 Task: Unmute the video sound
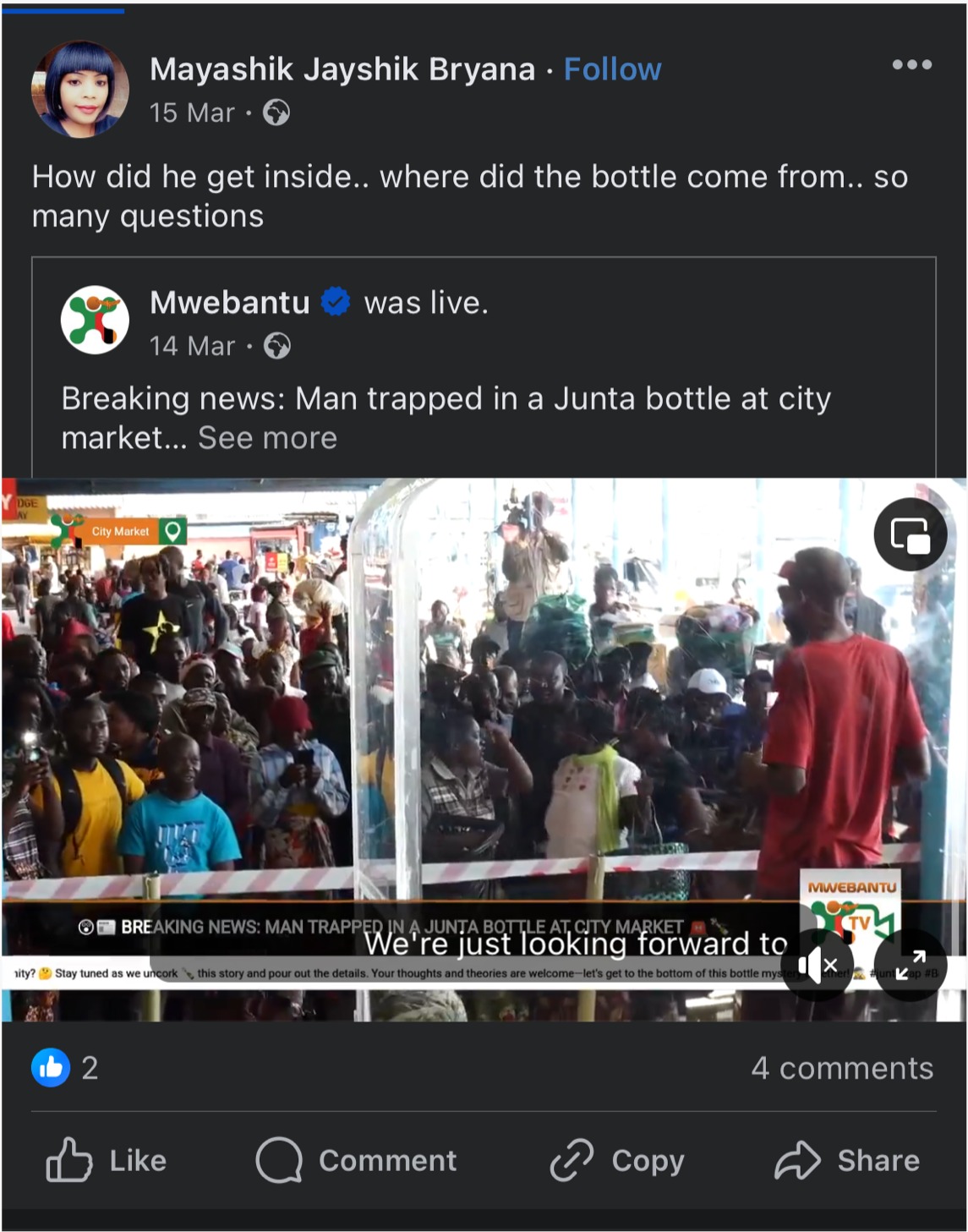(x=817, y=965)
